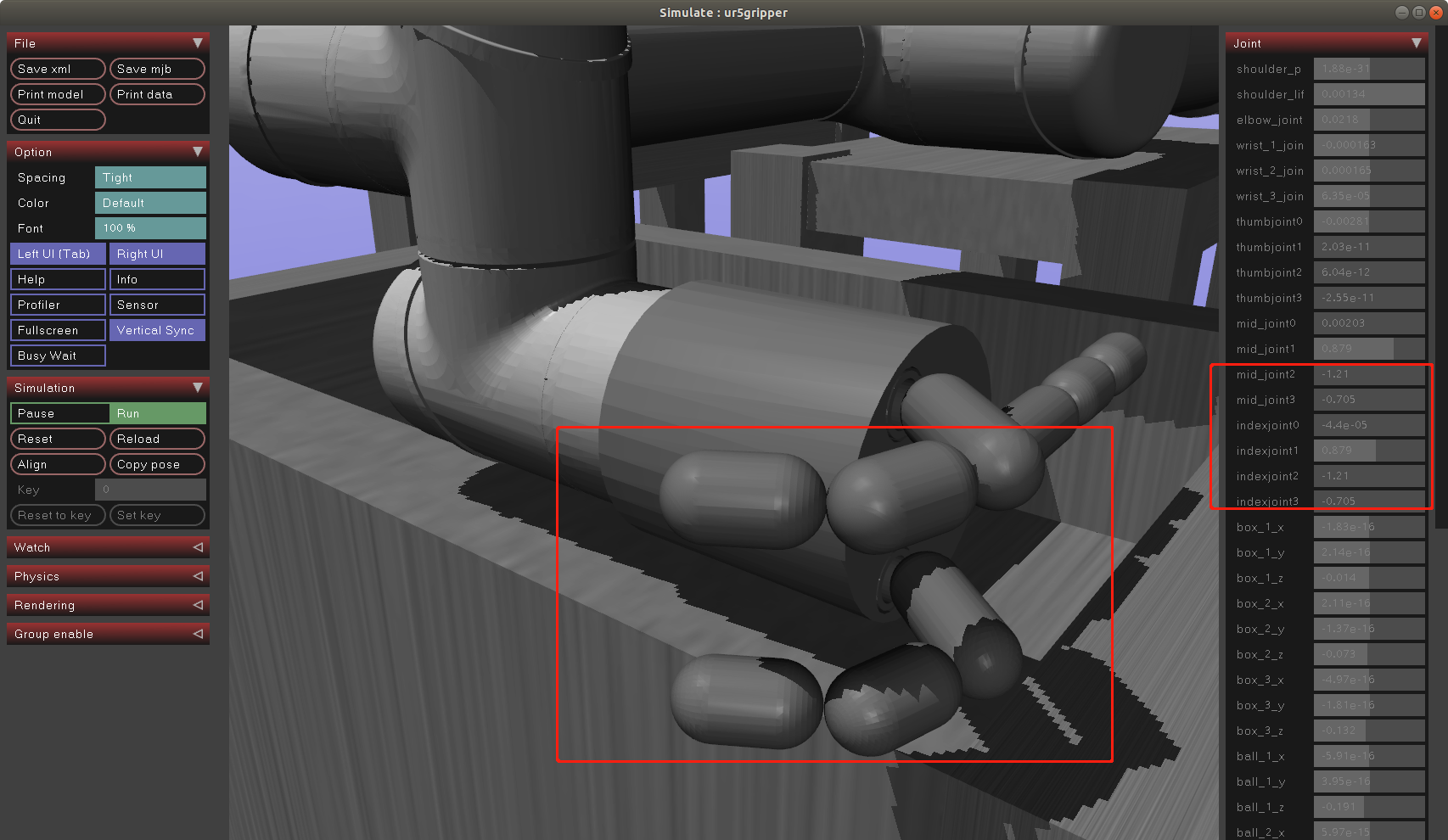This screenshot has width=1448, height=840.
Task: Expand the Physics section
Action: click(108, 576)
